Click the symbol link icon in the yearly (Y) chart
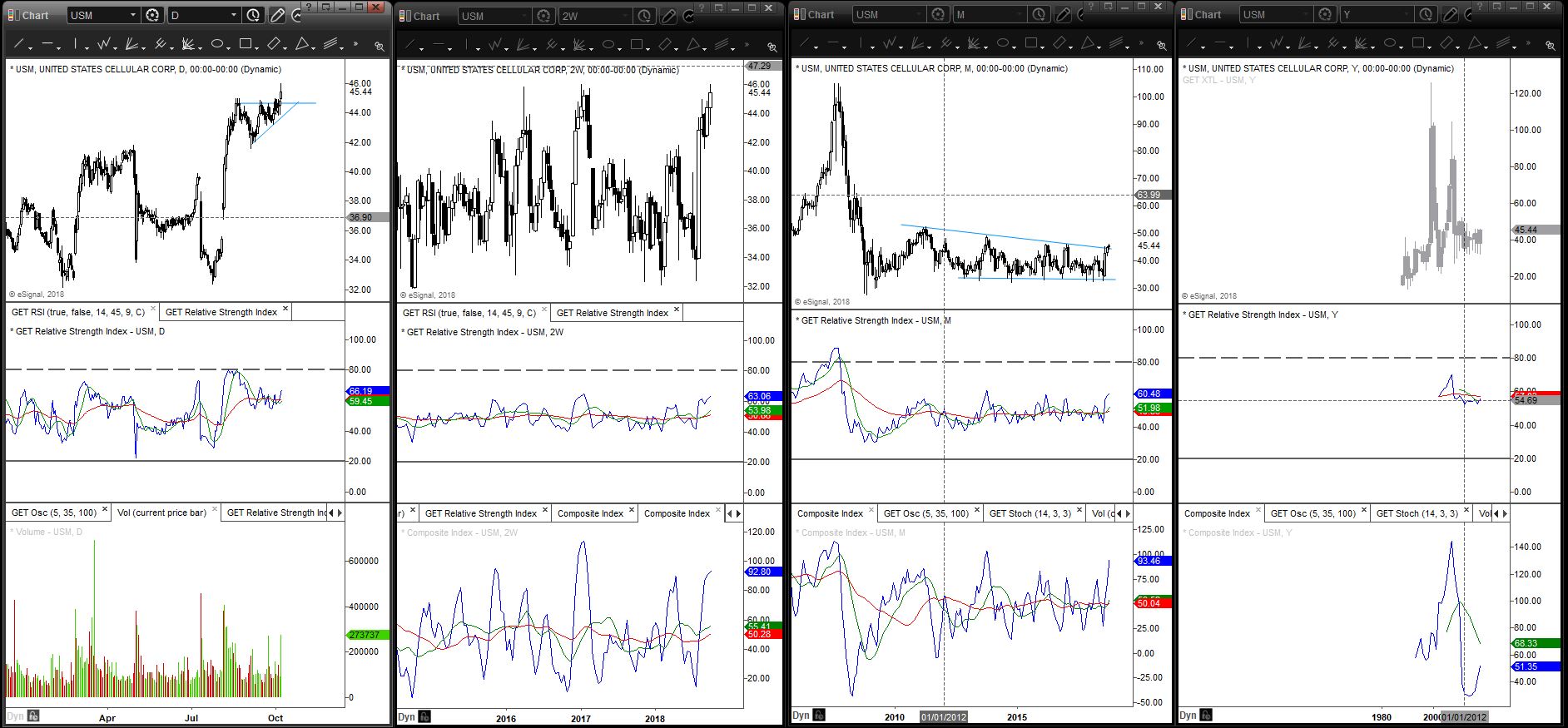 click(x=1550, y=46)
